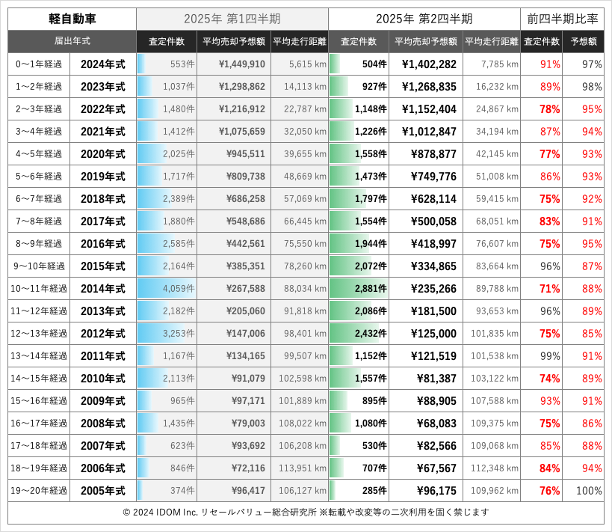Screen dimensions: 612x532
Task: Click the 2024年式 row label
Action: tap(103, 64)
